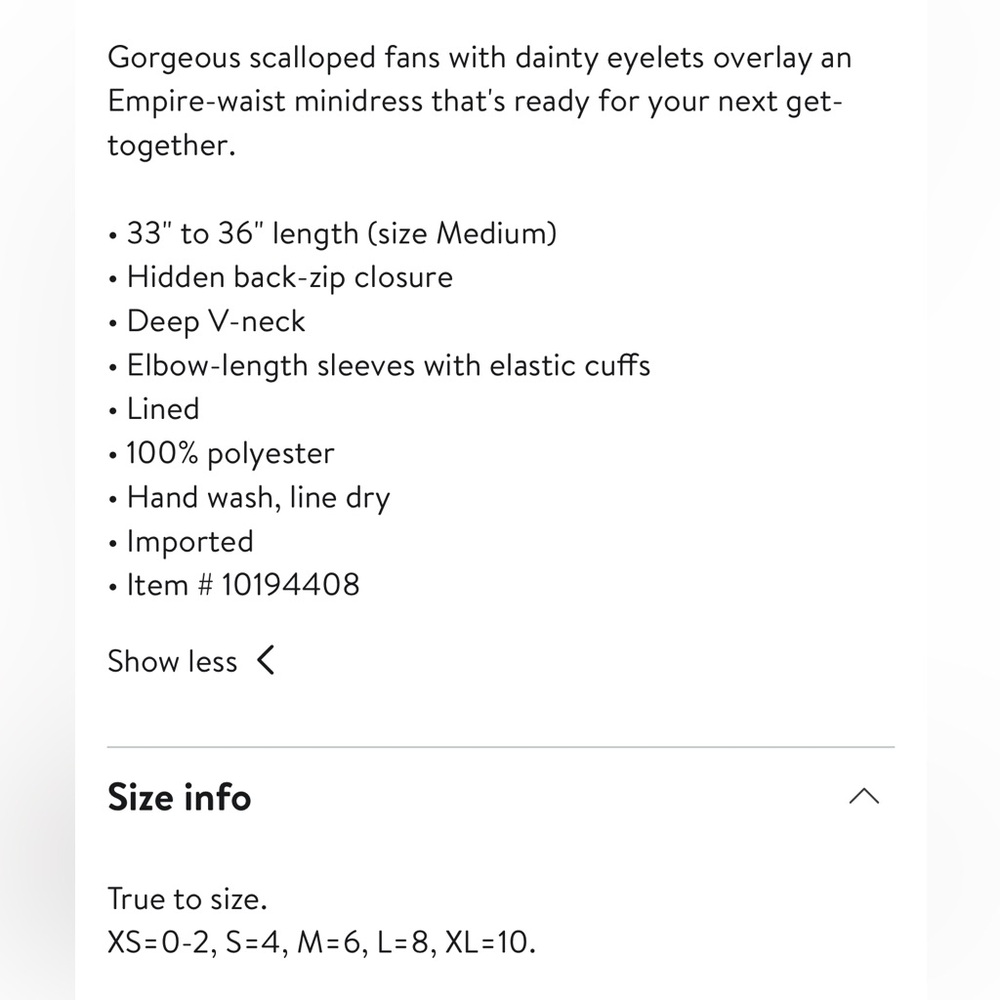Click the divider line above Size info
The width and height of the screenshot is (1000, 1000).
501,747
